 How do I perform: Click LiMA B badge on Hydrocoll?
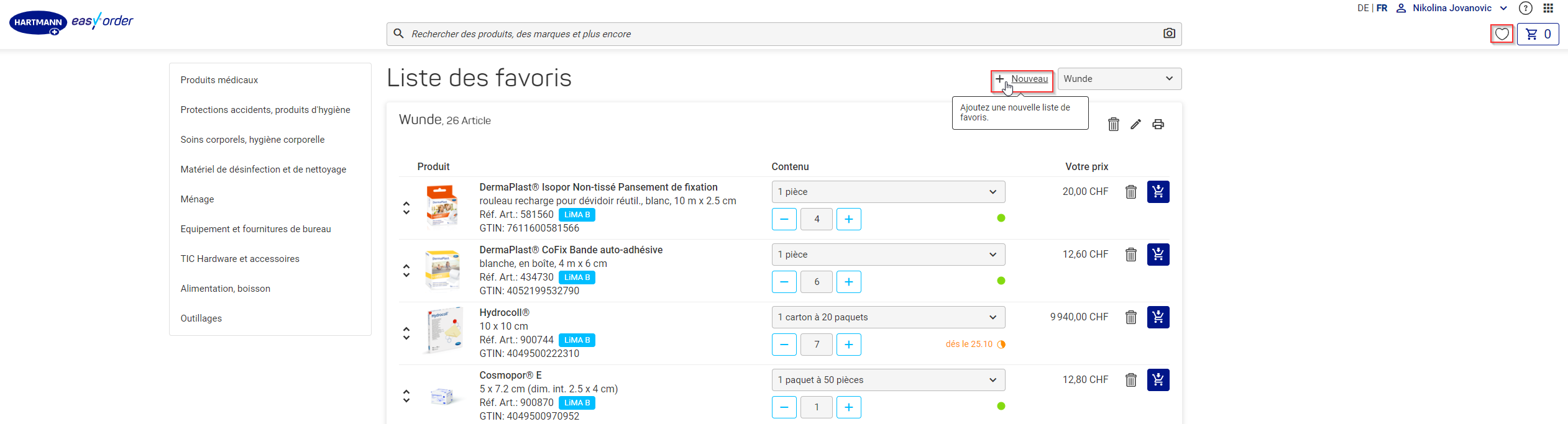tap(577, 340)
